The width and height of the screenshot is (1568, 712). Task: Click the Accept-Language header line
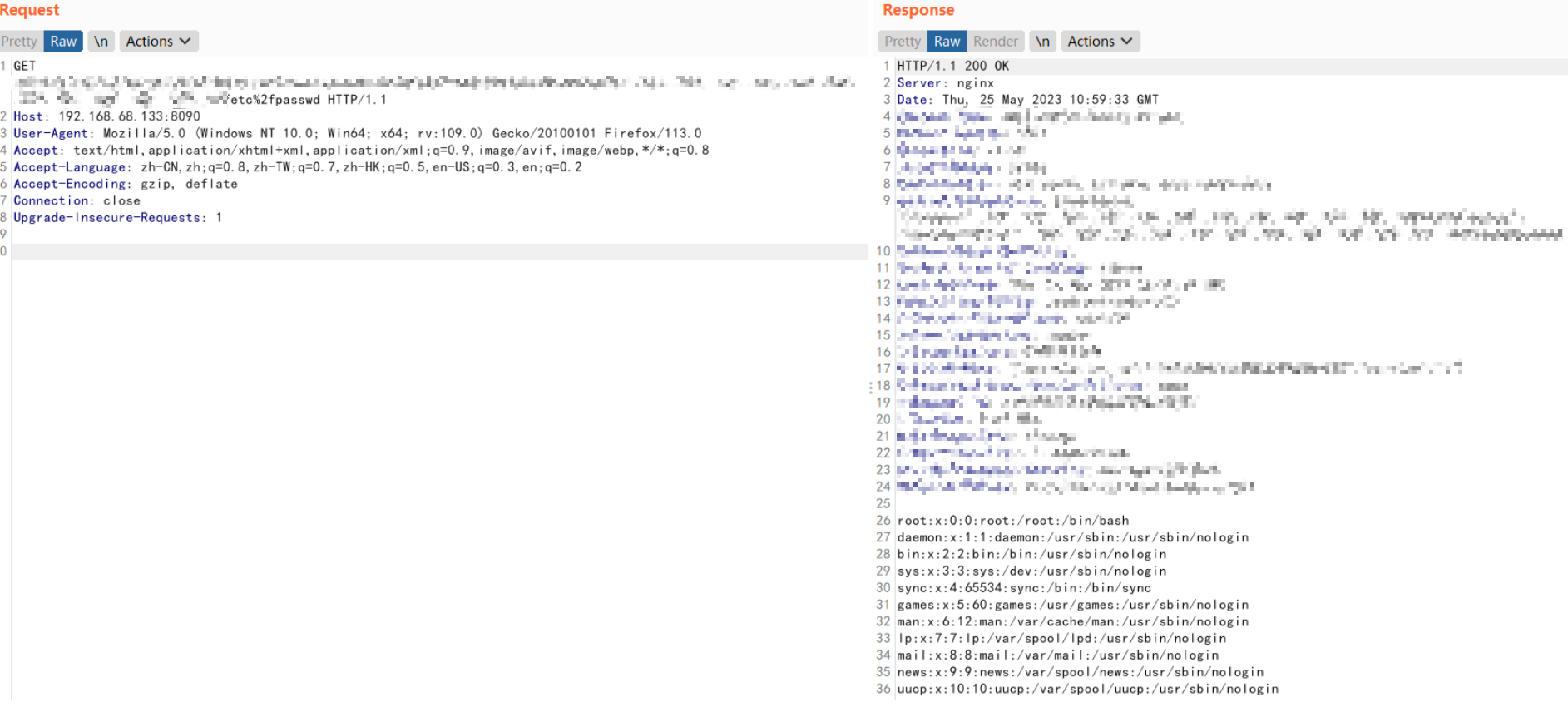click(x=298, y=167)
